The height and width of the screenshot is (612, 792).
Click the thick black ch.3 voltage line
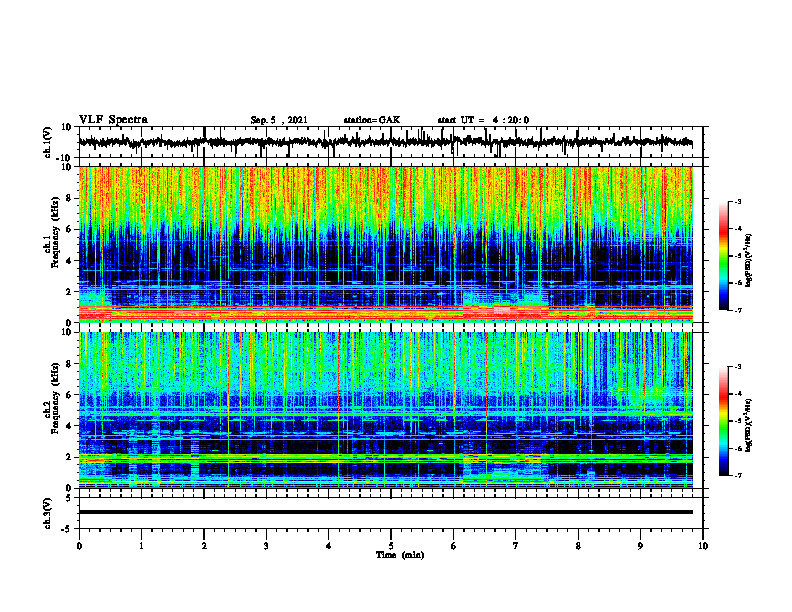tap(385, 512)
